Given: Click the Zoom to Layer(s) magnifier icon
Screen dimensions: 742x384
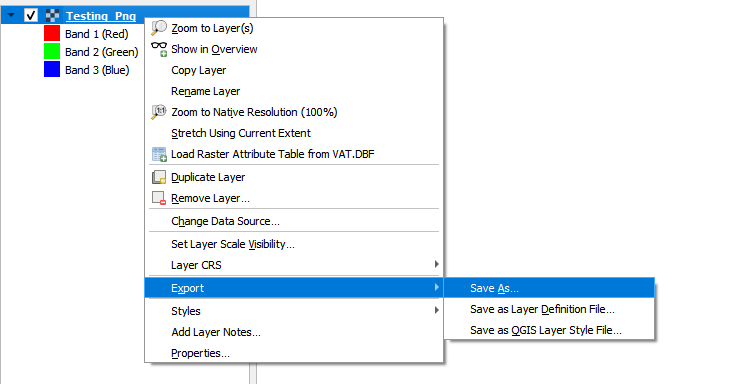Looking at the screenshot, I should [x=159, y=28].
